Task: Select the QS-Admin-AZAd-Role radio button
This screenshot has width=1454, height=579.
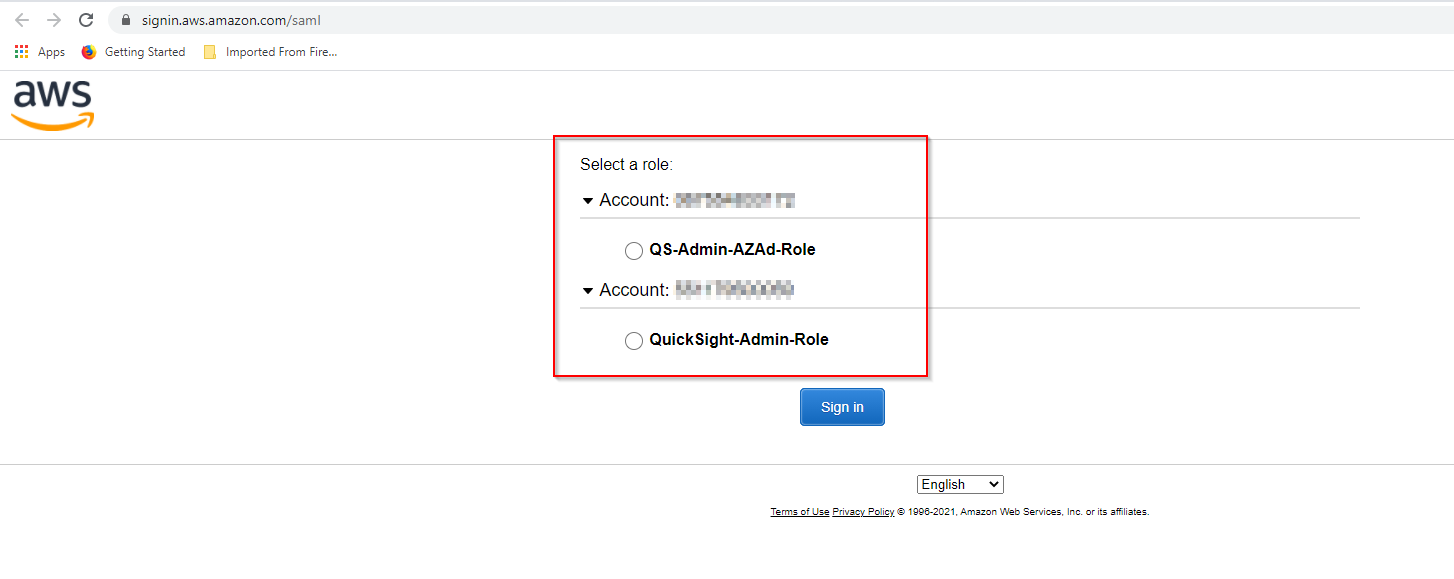Action: tap(633, 251)
